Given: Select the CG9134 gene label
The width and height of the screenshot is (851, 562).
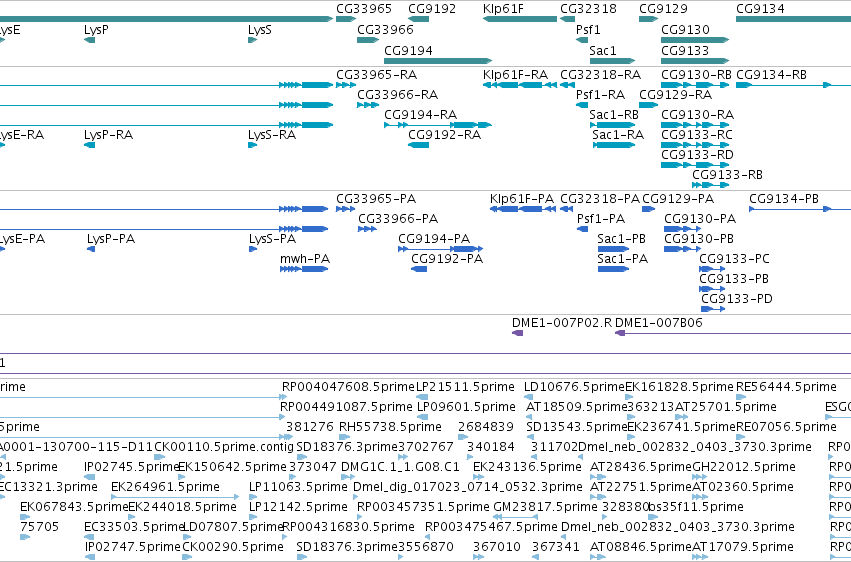Looking at the screenshot, I should coord(760,9).
